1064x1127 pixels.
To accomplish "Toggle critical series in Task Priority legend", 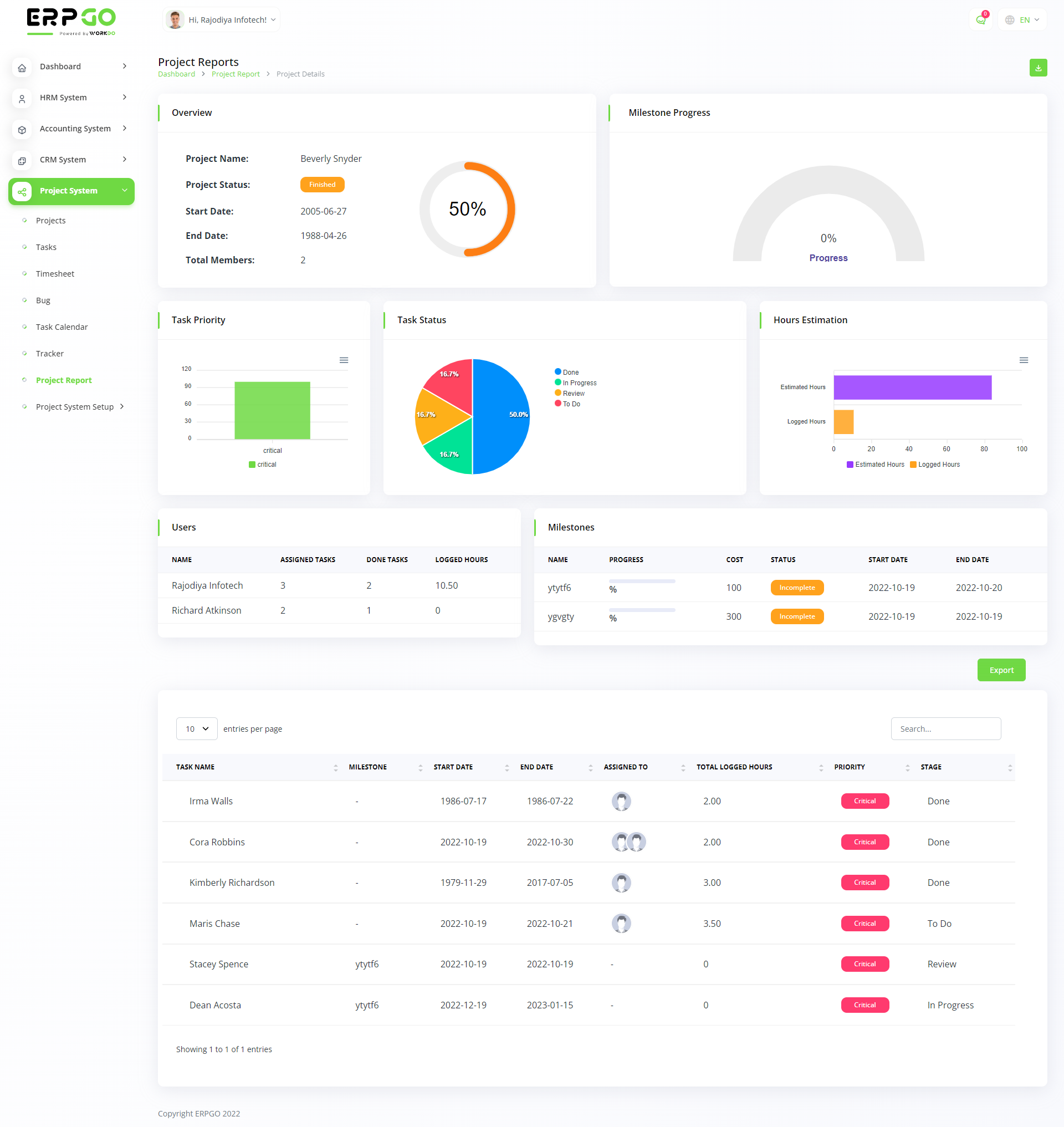I will pos(262,465).
